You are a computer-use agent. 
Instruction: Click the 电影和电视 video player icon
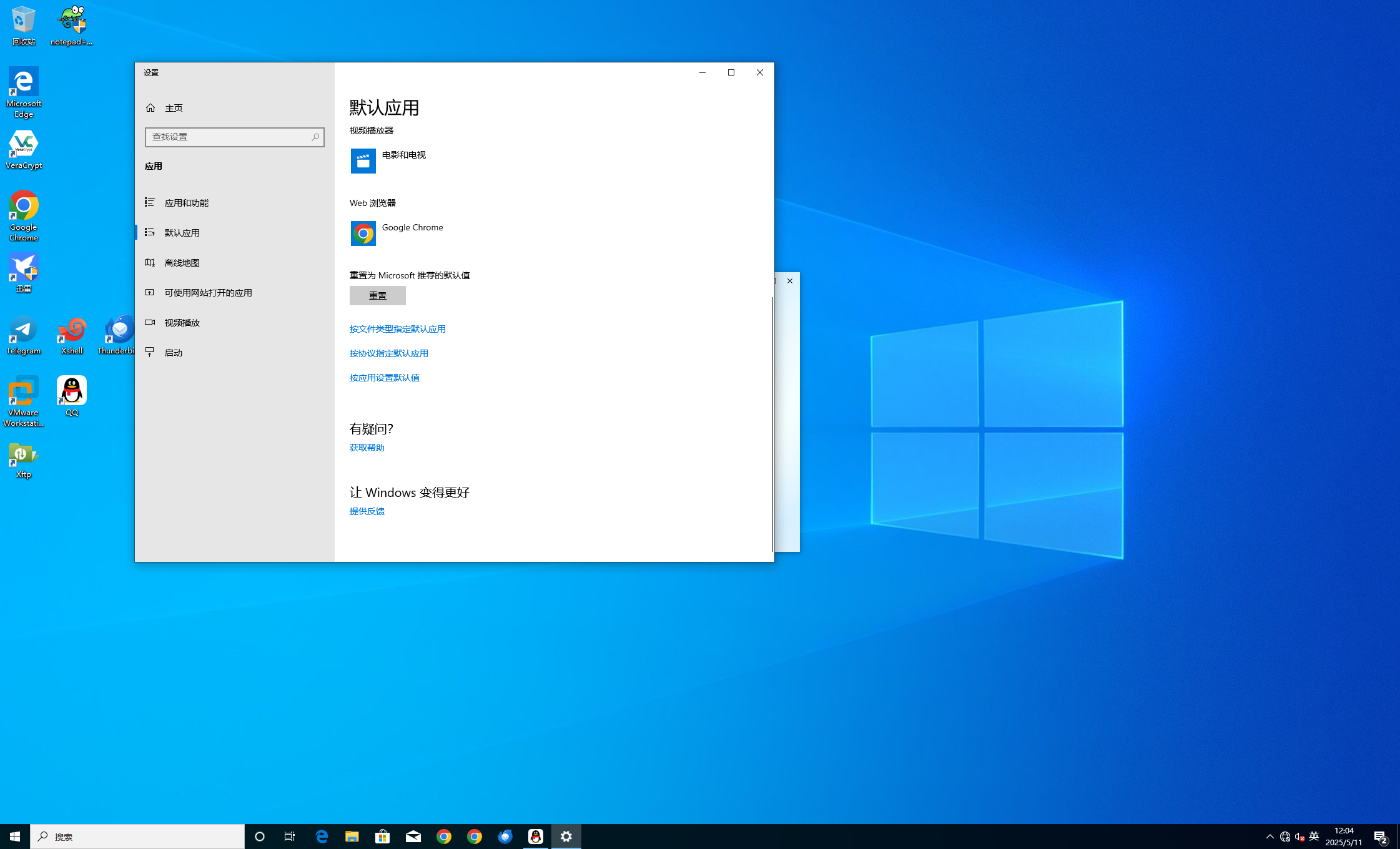[x=363, y=161]
